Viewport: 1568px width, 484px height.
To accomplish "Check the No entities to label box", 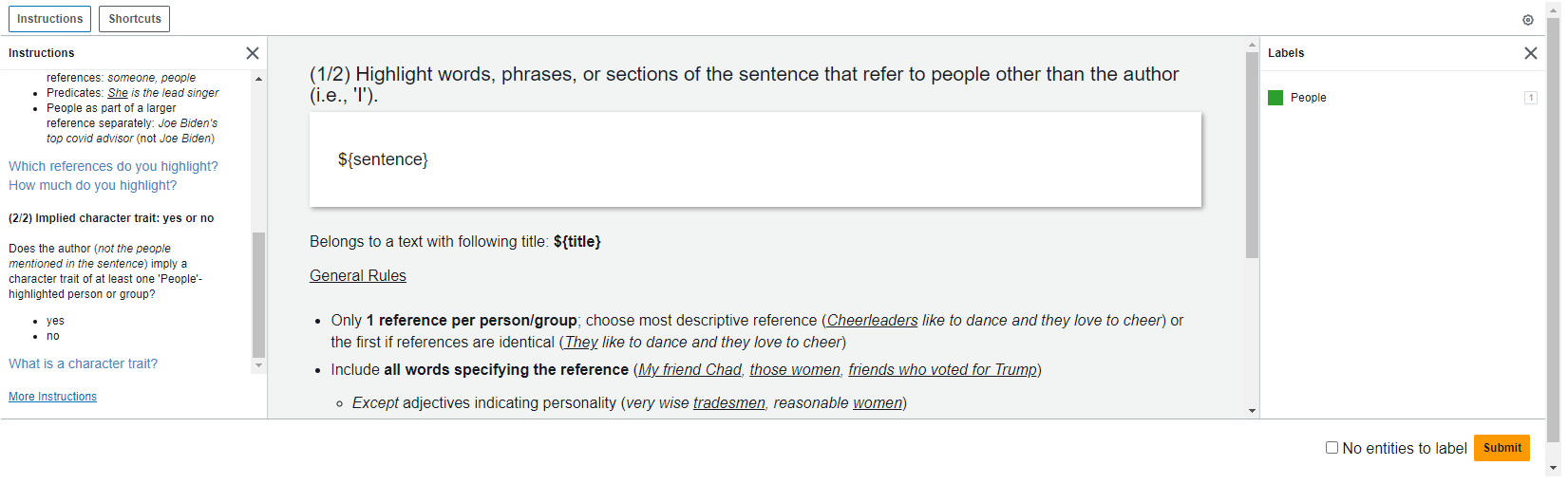I will tap(1332, 448).
